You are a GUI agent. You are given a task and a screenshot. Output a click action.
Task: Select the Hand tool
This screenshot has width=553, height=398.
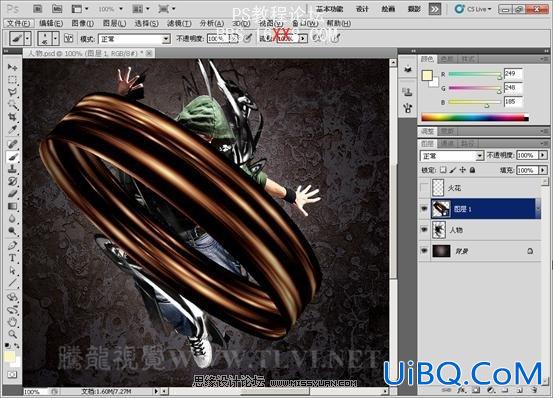12,322
